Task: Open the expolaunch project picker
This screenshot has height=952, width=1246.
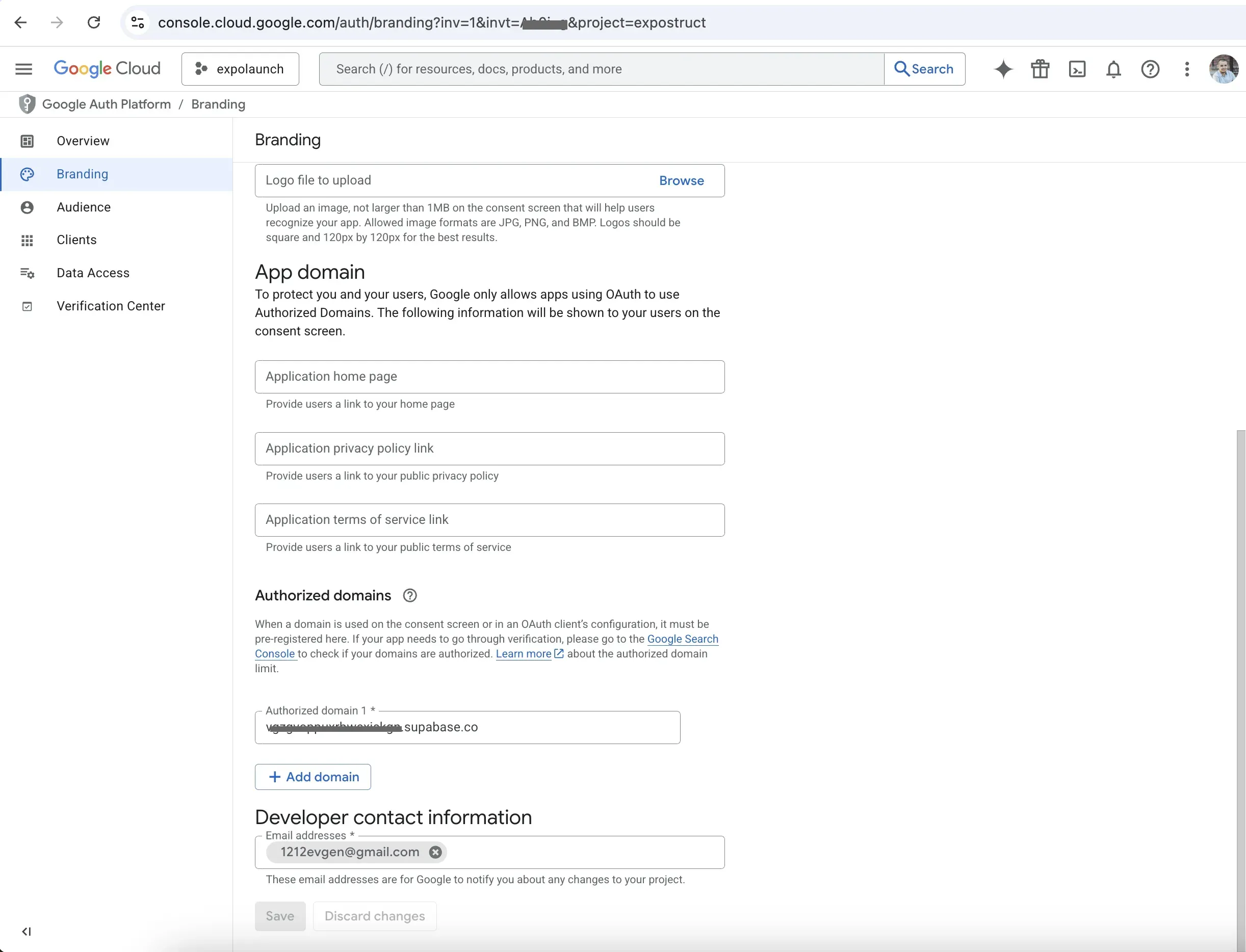Action: click(240, 69)
